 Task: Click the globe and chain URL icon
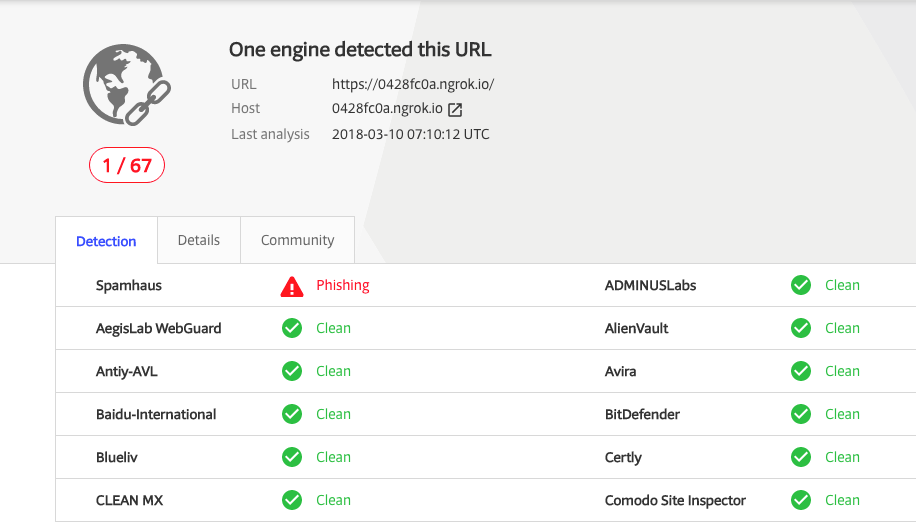[x=126, y=87]
